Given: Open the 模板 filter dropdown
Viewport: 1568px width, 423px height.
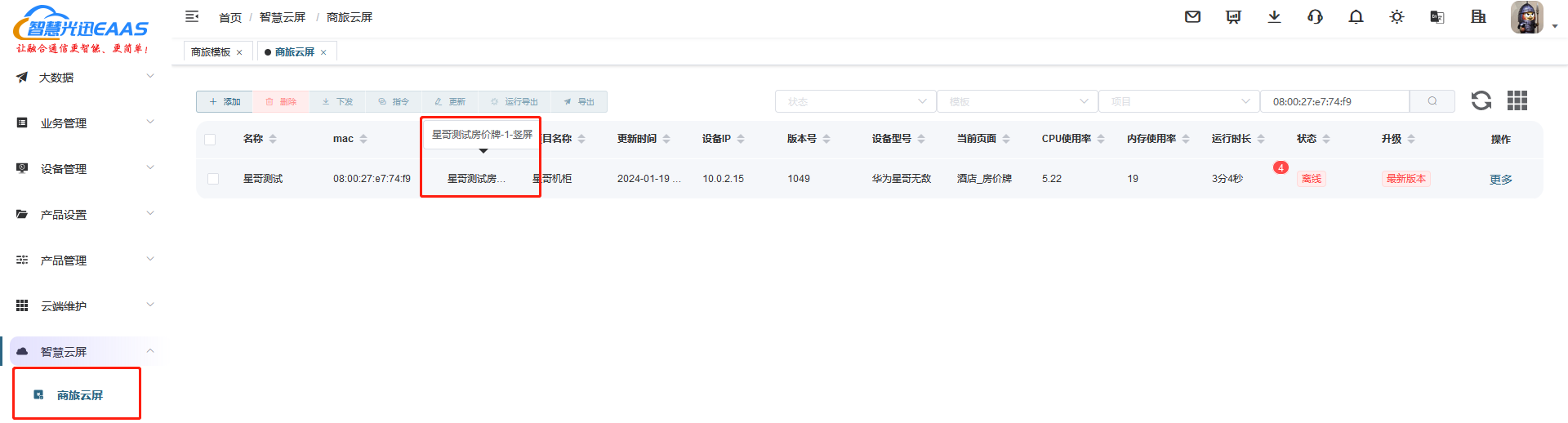Looking at the screenshot, I should click(1016, 101).
